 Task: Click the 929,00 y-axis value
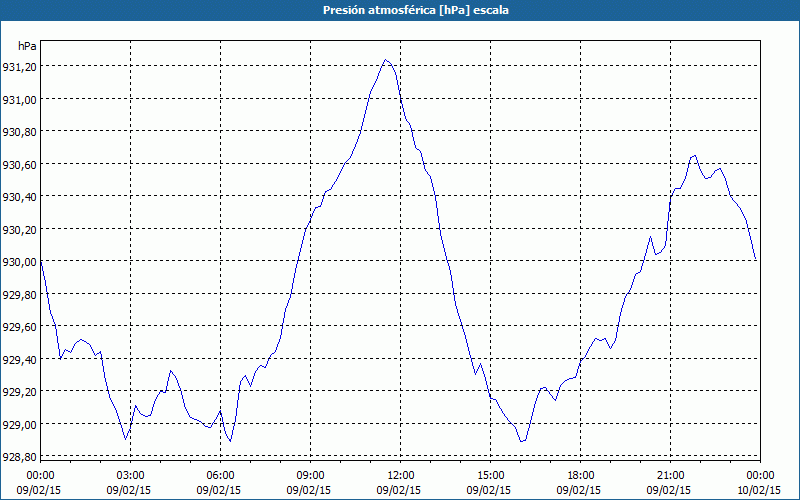coord(19,424)
